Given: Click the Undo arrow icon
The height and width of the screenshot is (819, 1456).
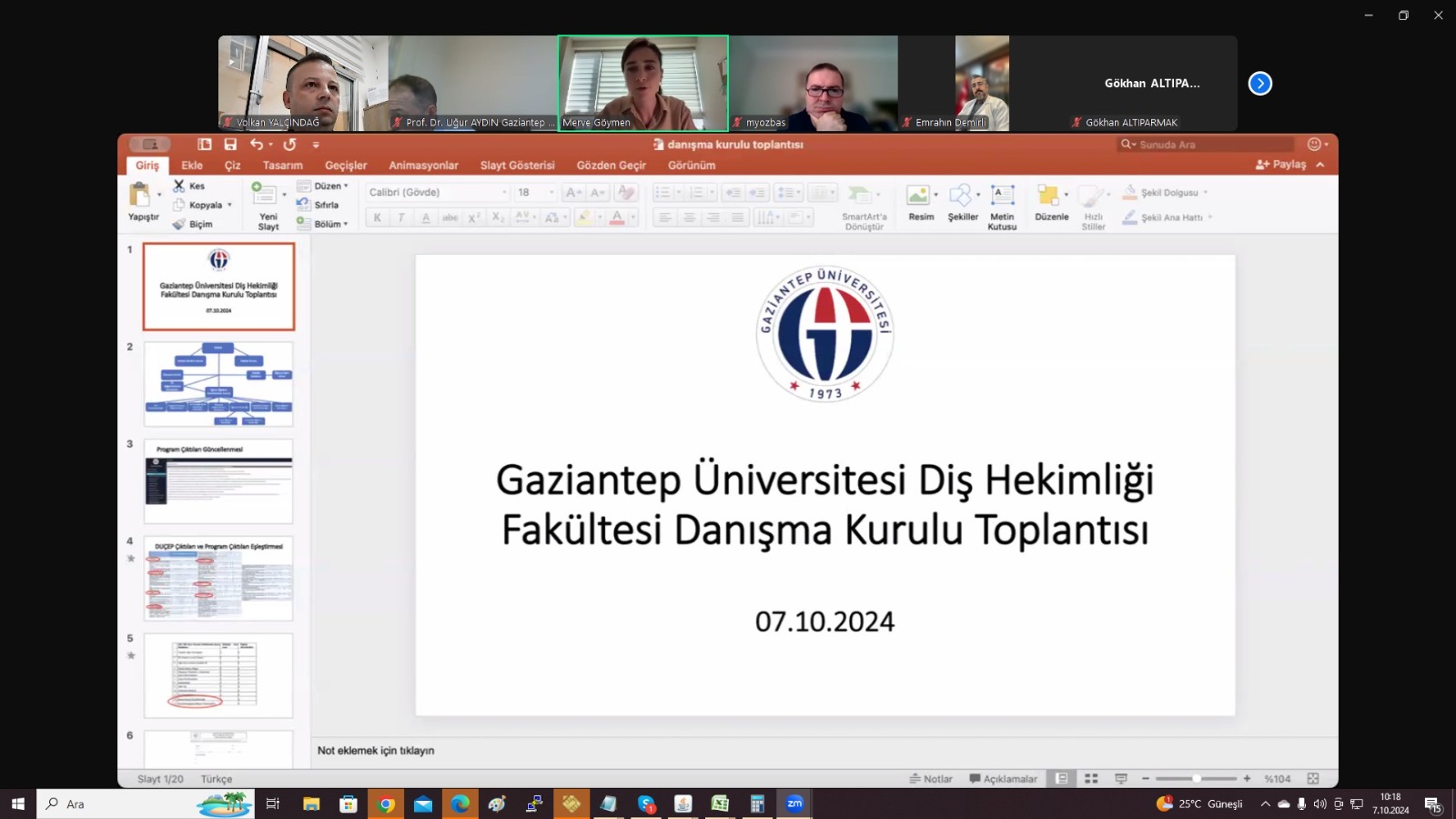Looking at the screenshot, I should pyautogui.click(x=257, y=145).
